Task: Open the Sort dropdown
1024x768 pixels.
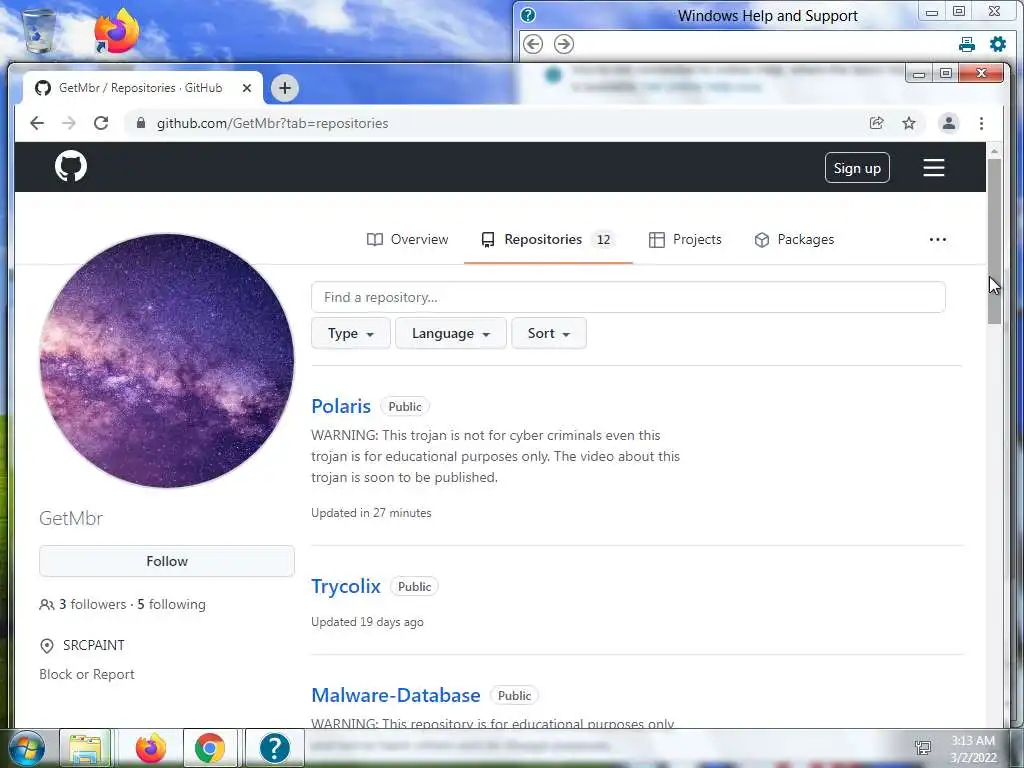Action: [549, 334]
